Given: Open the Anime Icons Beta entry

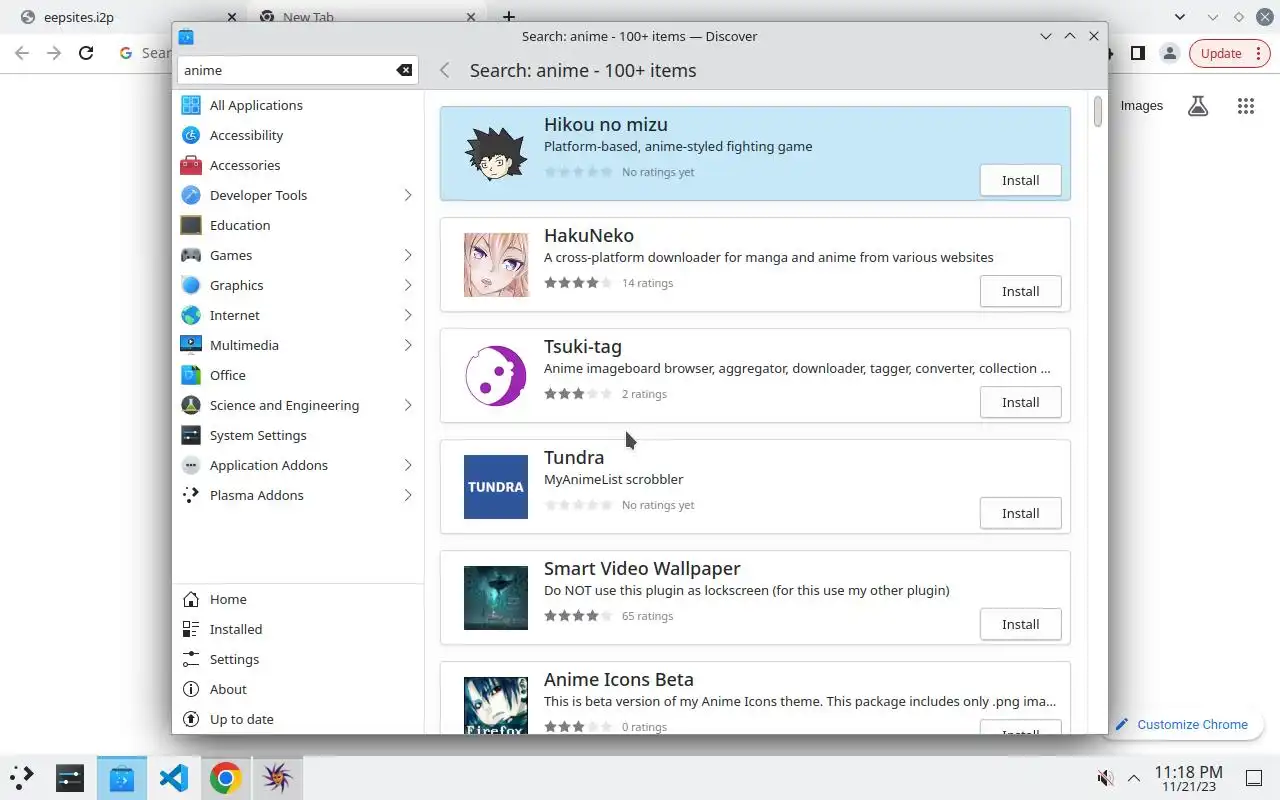Looking at the screenshot, I should [755, 698].
